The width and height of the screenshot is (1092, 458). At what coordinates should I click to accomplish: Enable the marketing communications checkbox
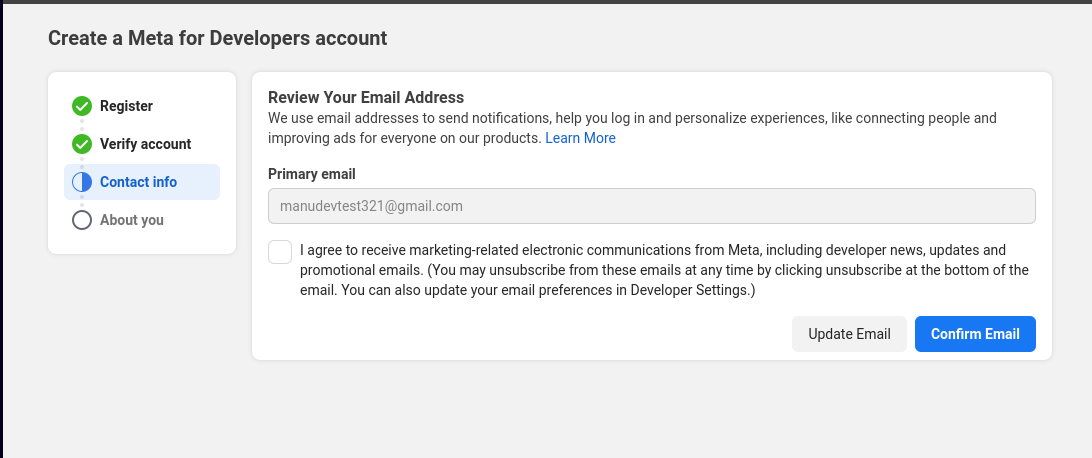click(280, 252)
